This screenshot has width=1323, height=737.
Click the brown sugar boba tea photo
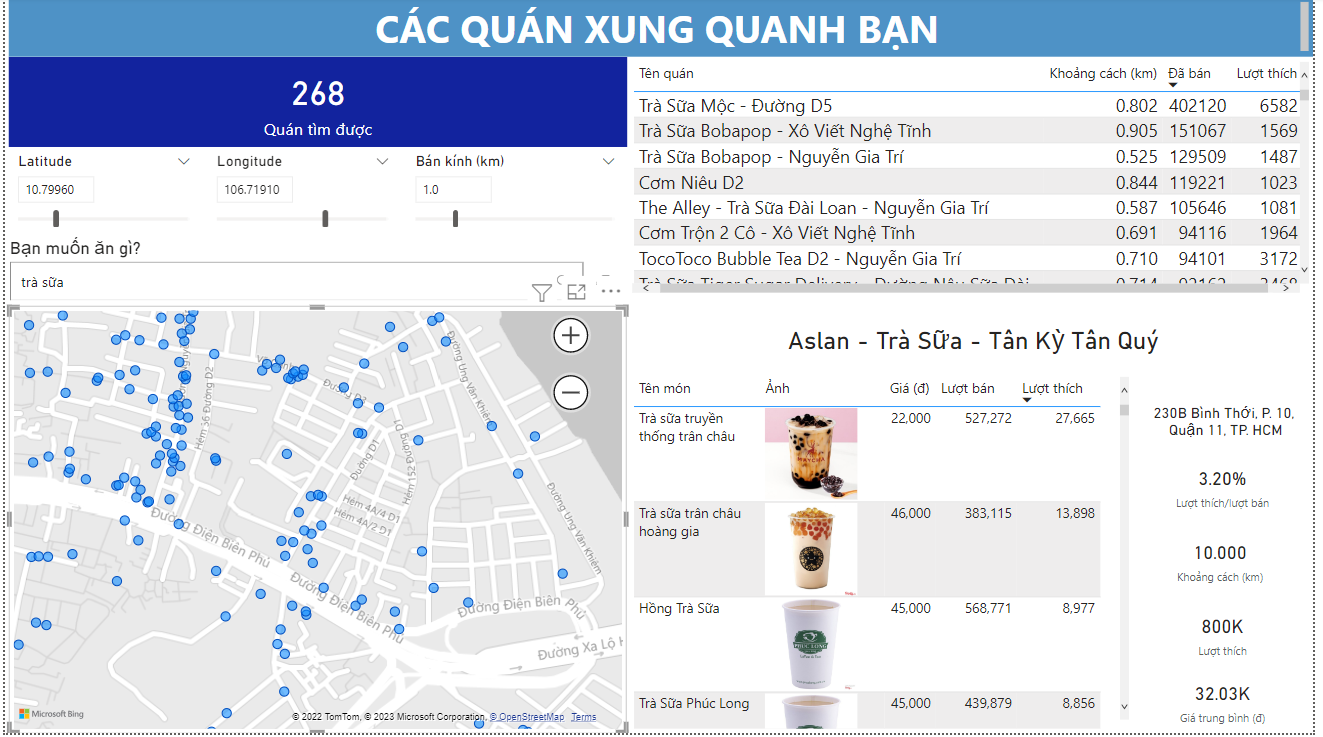click(811, 454)
